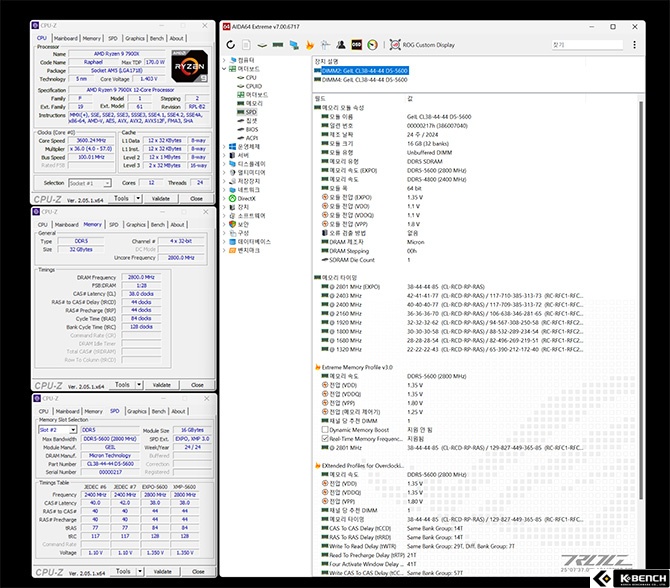Expand the 운영체제 tree node
The height and width of the screenshot is (588, 670).
(224, 147)
